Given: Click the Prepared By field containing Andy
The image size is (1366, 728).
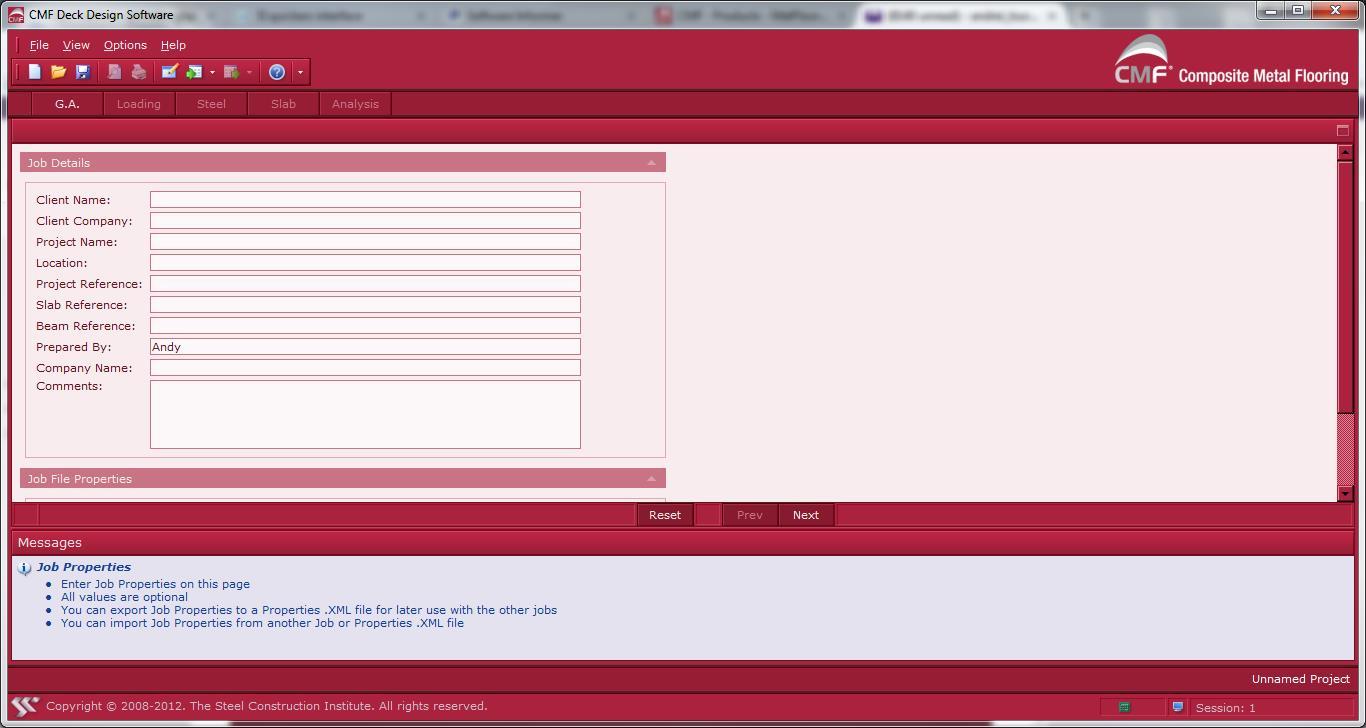Looking at the screenshot, I should pyautogui.click(x=365, y=347).
